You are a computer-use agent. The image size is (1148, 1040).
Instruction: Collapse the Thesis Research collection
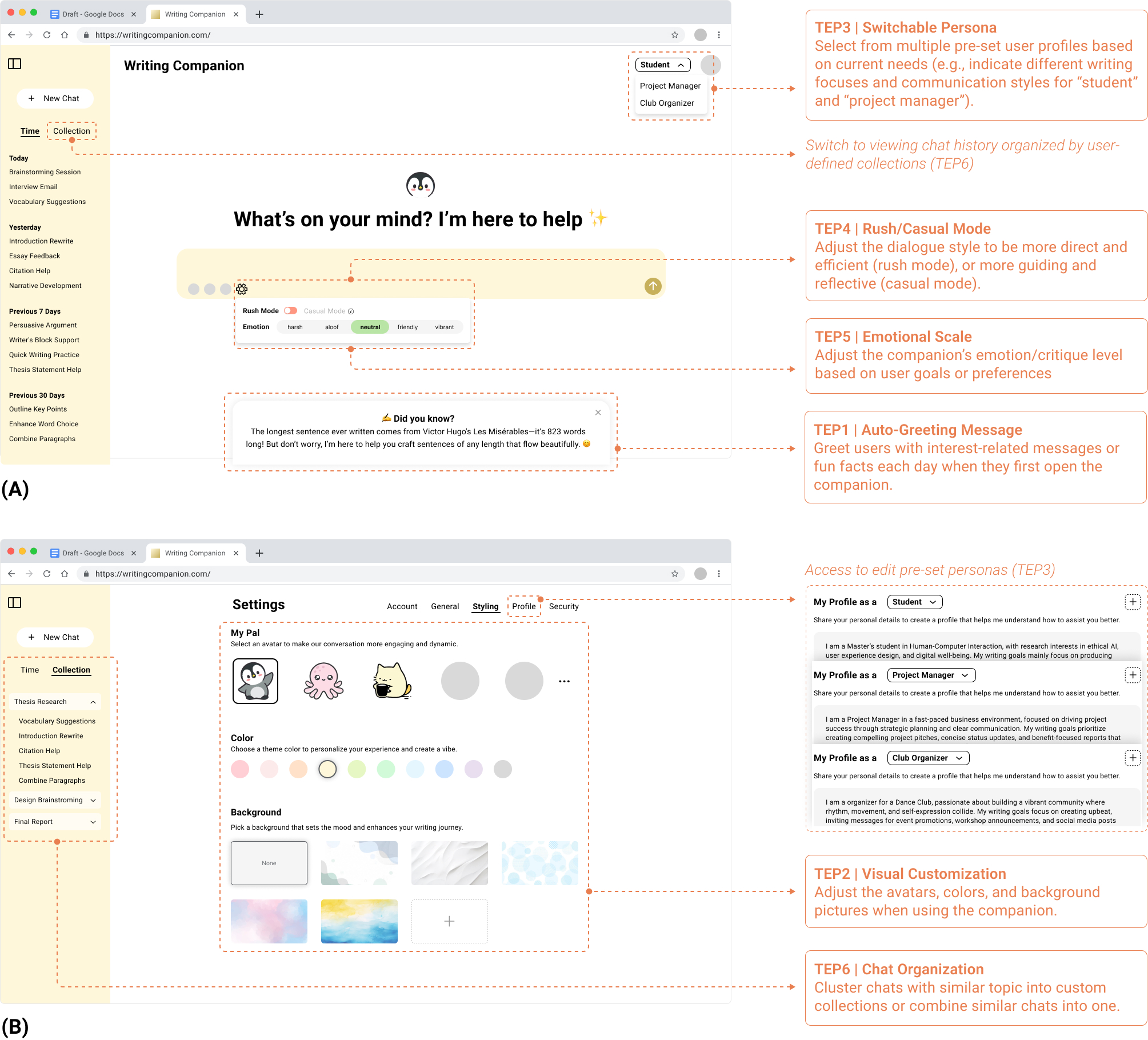pos(93,702)
